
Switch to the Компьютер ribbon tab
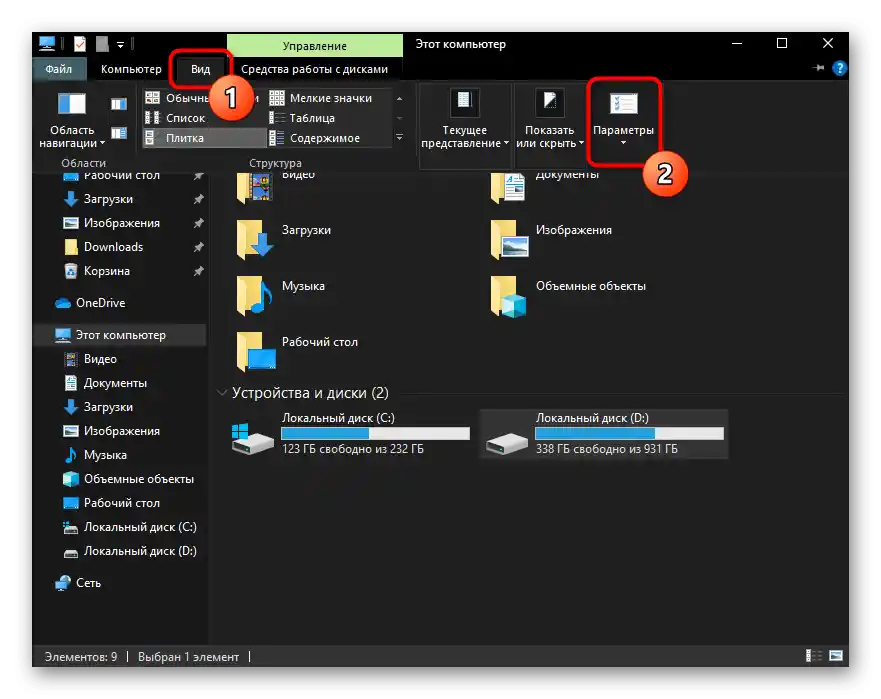(x=131, y=69)
